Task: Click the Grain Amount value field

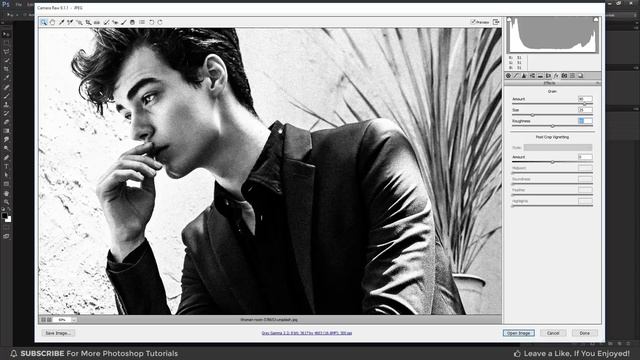Action: click(585, 99)
